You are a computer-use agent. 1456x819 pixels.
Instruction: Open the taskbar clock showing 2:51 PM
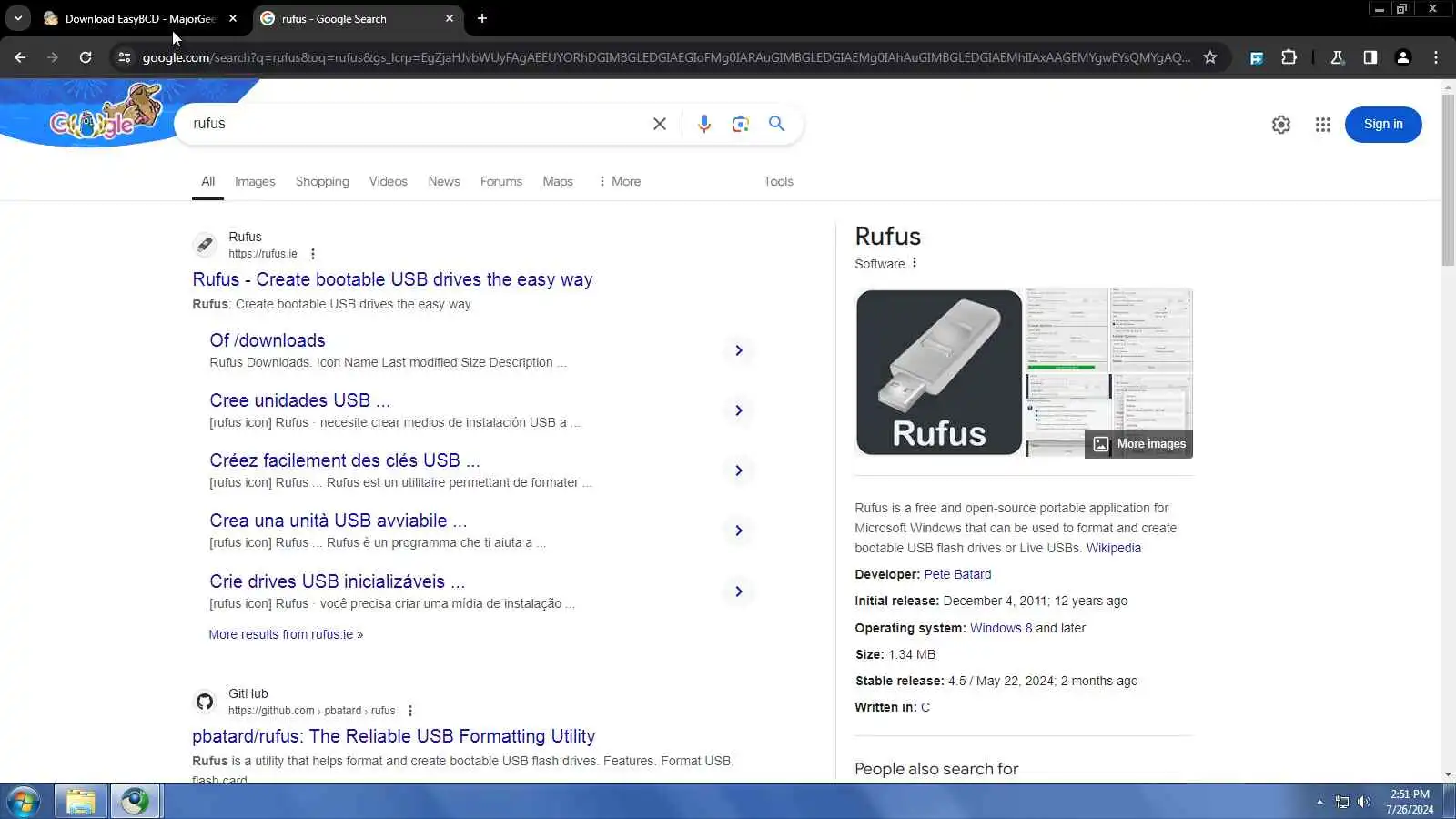tap(1410, 802)
